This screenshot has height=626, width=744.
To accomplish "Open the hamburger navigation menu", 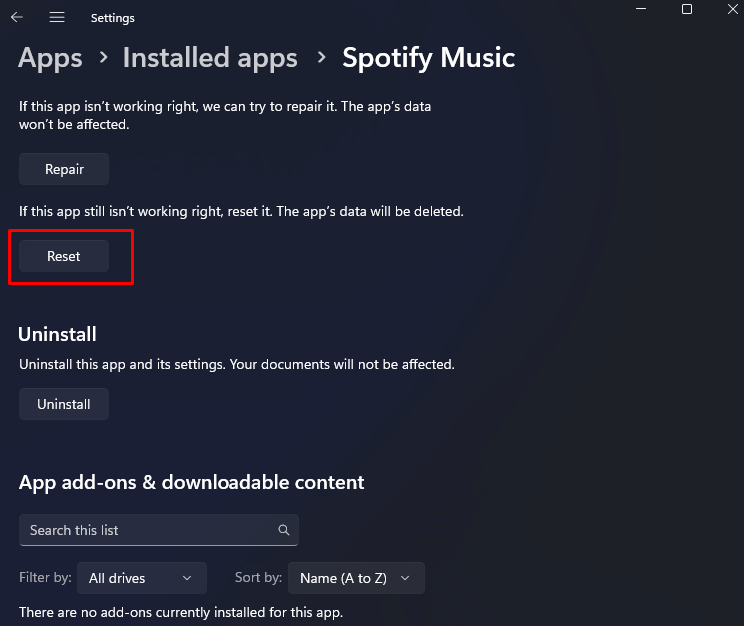I will pos(57,17).
